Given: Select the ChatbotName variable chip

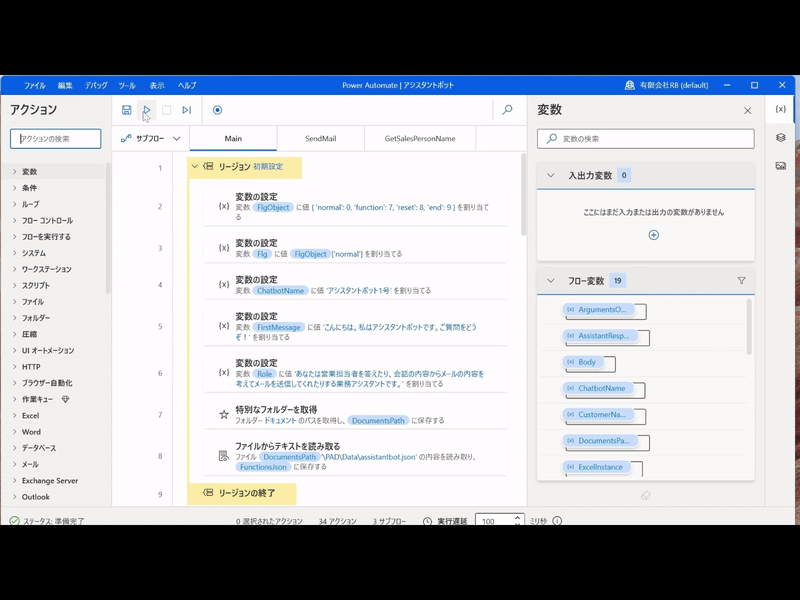Looking at the screenshot, I should 601,389.
